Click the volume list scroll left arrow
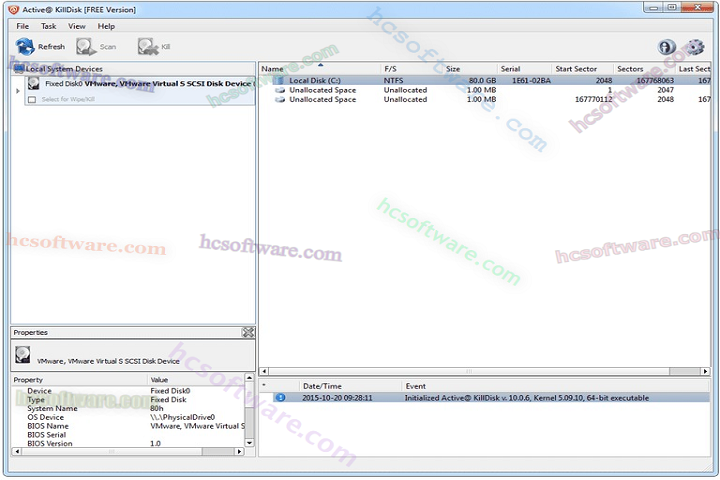Image resolution: width=720 pixels, height=480 pixels. 264,371
